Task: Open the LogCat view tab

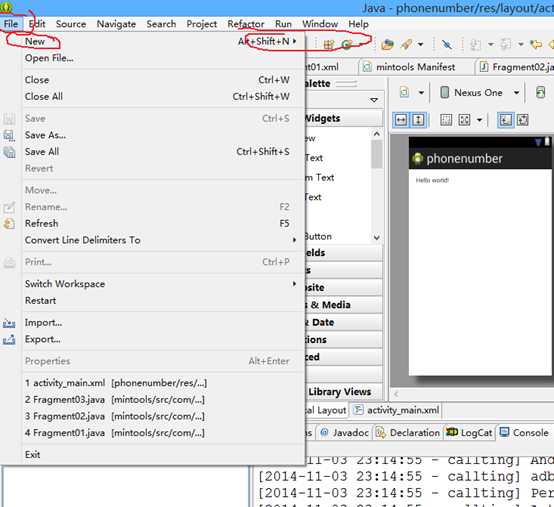Action: (469, 433)
